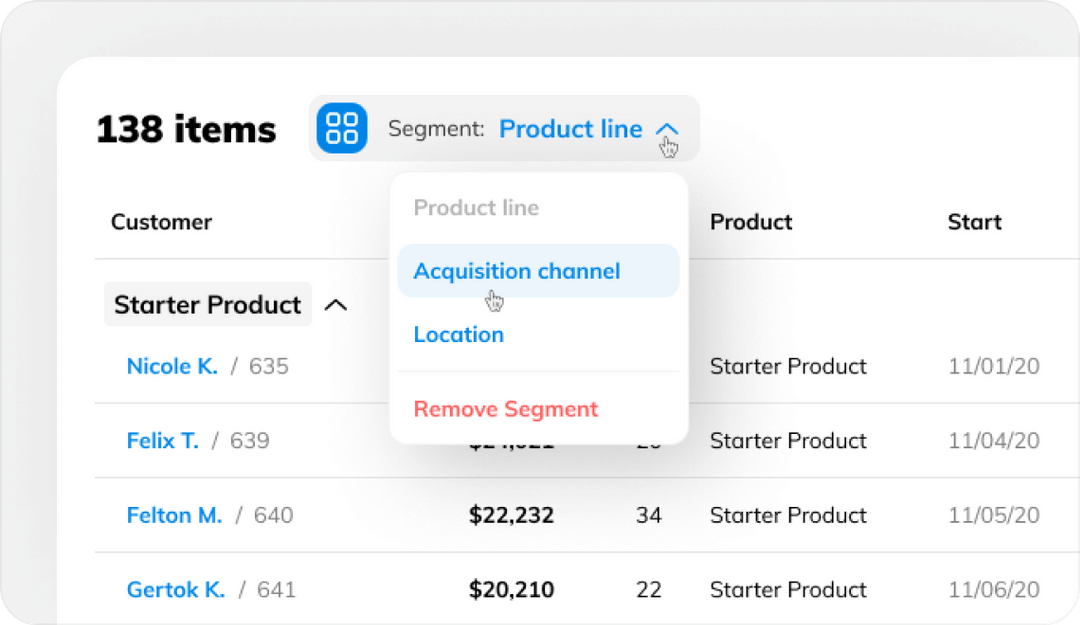Click the Gertok K. customer link

point(176,589)
